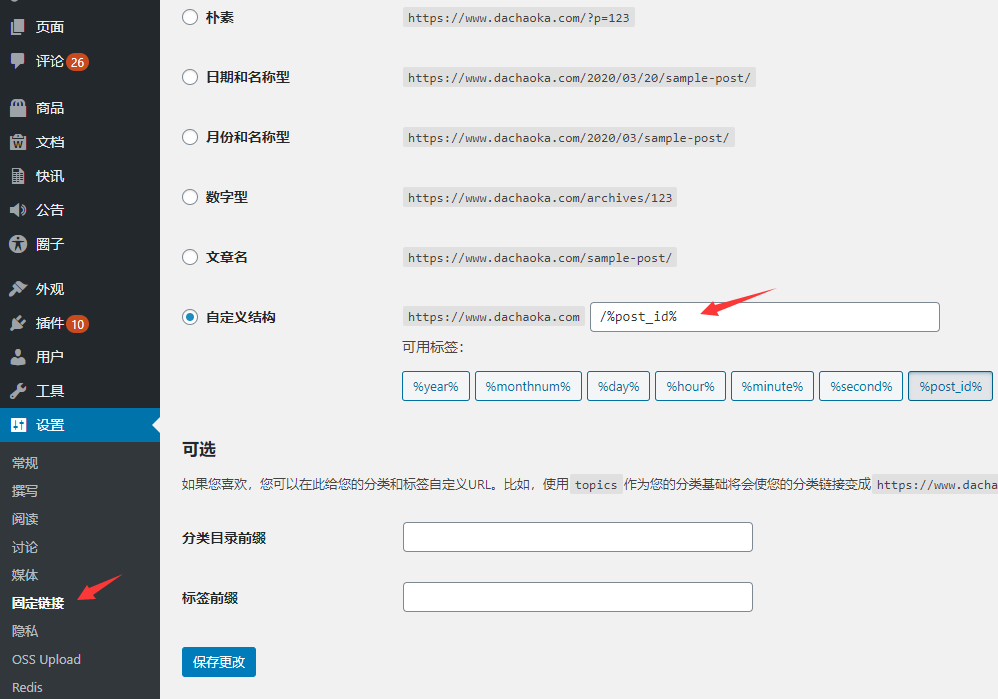998x699 pixels.
Task: Click the plugins update badge 10
Action: 78,324
